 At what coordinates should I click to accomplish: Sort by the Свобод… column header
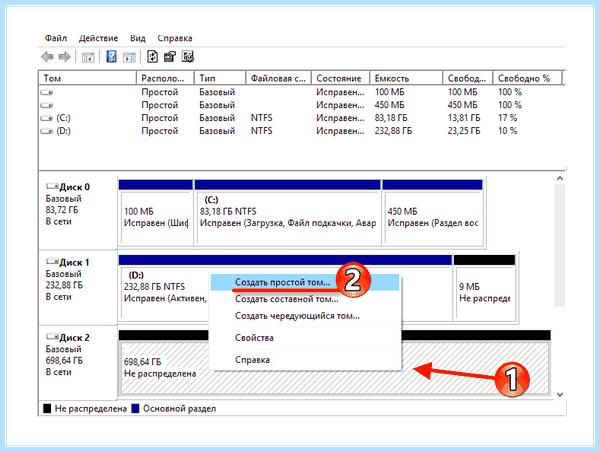468,78
